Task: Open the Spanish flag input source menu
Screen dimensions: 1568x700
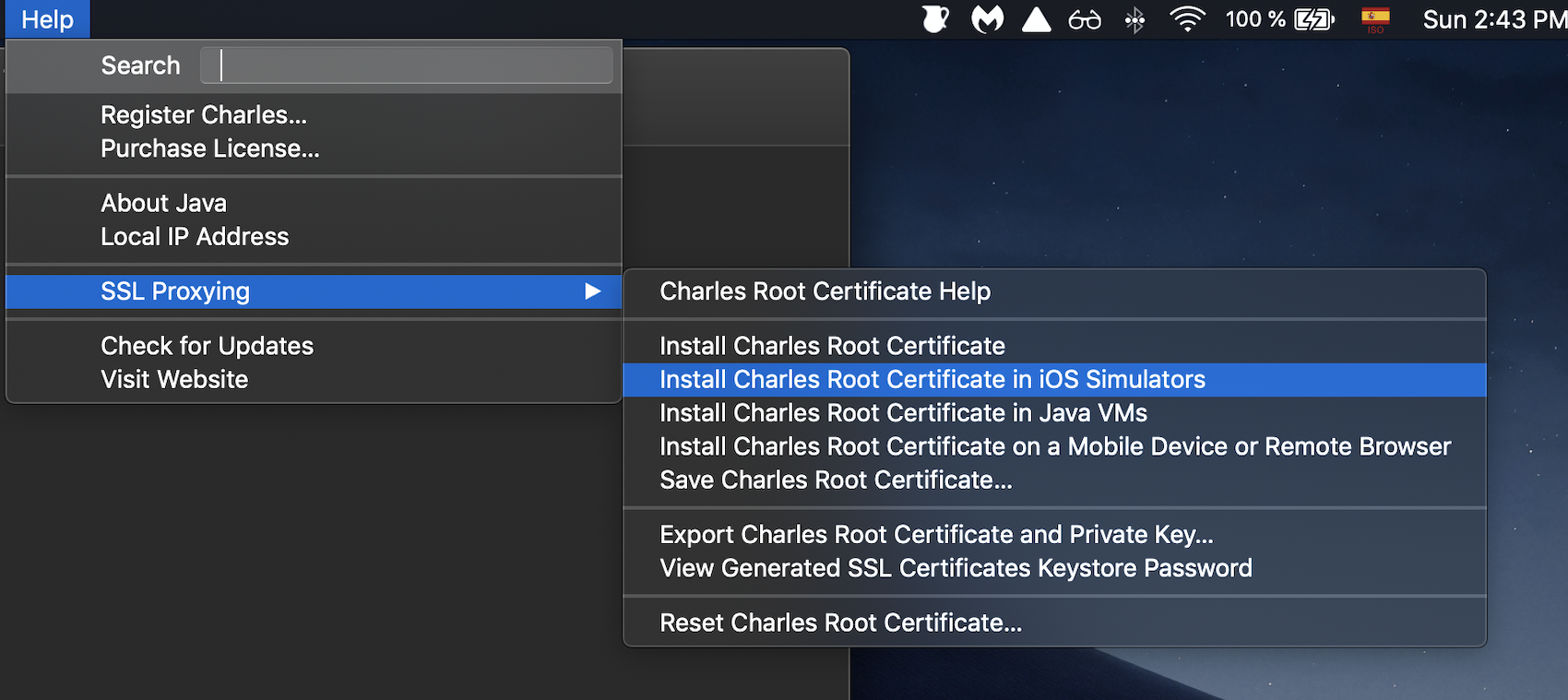Action: (x=1375, y=19)
